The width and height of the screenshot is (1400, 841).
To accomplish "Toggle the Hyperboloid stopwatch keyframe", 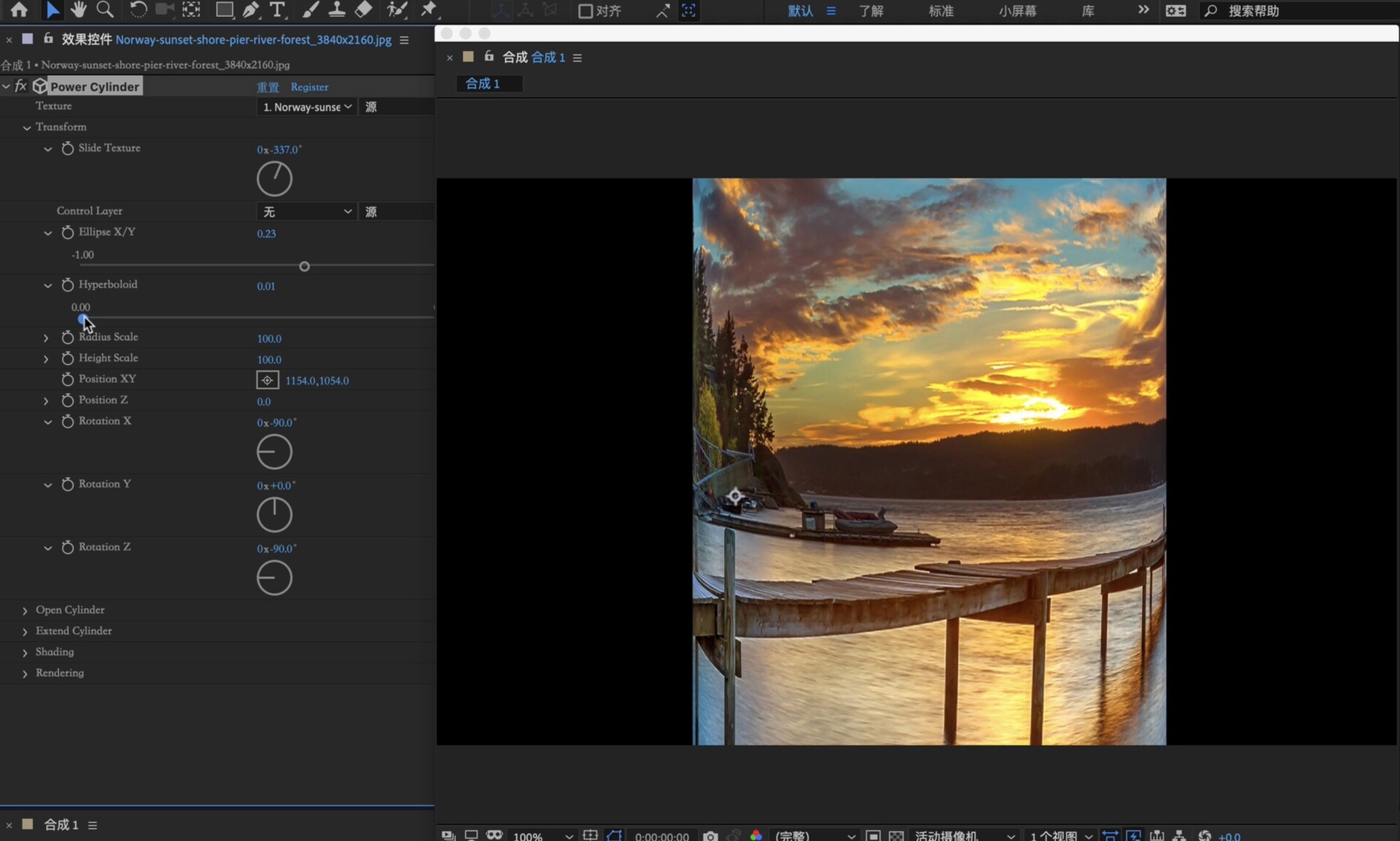I will tap(68, 284).
